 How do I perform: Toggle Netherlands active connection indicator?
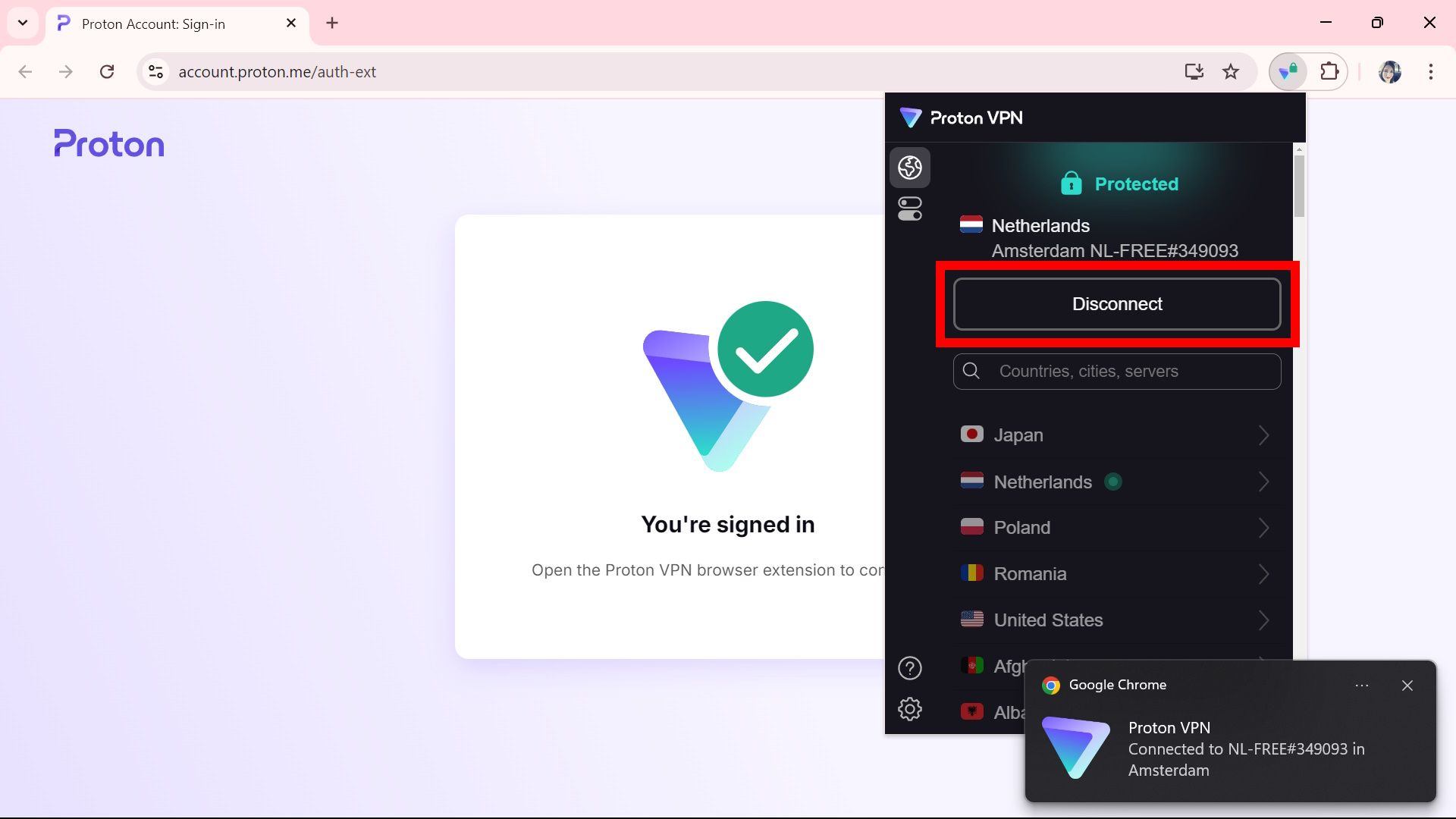(x=1112, y=481)
